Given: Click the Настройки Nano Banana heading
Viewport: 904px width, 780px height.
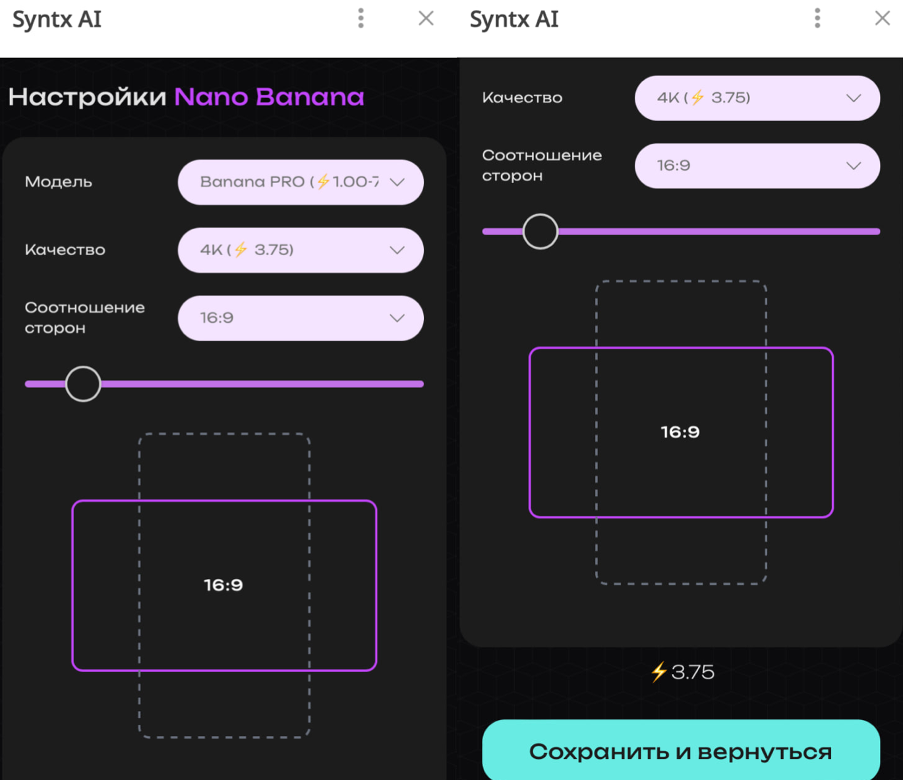Looking at the screenshot, I should click(x=186, y=97).
